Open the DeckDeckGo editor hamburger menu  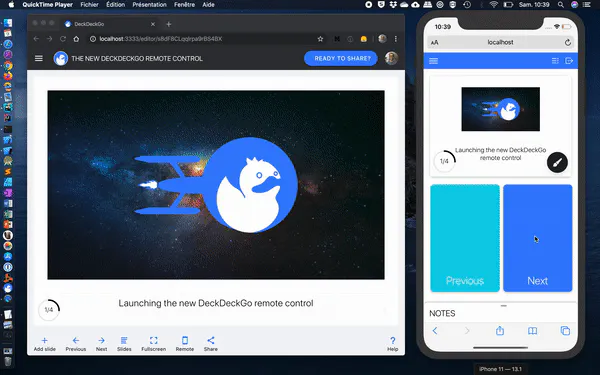click(x=39, y=59)
